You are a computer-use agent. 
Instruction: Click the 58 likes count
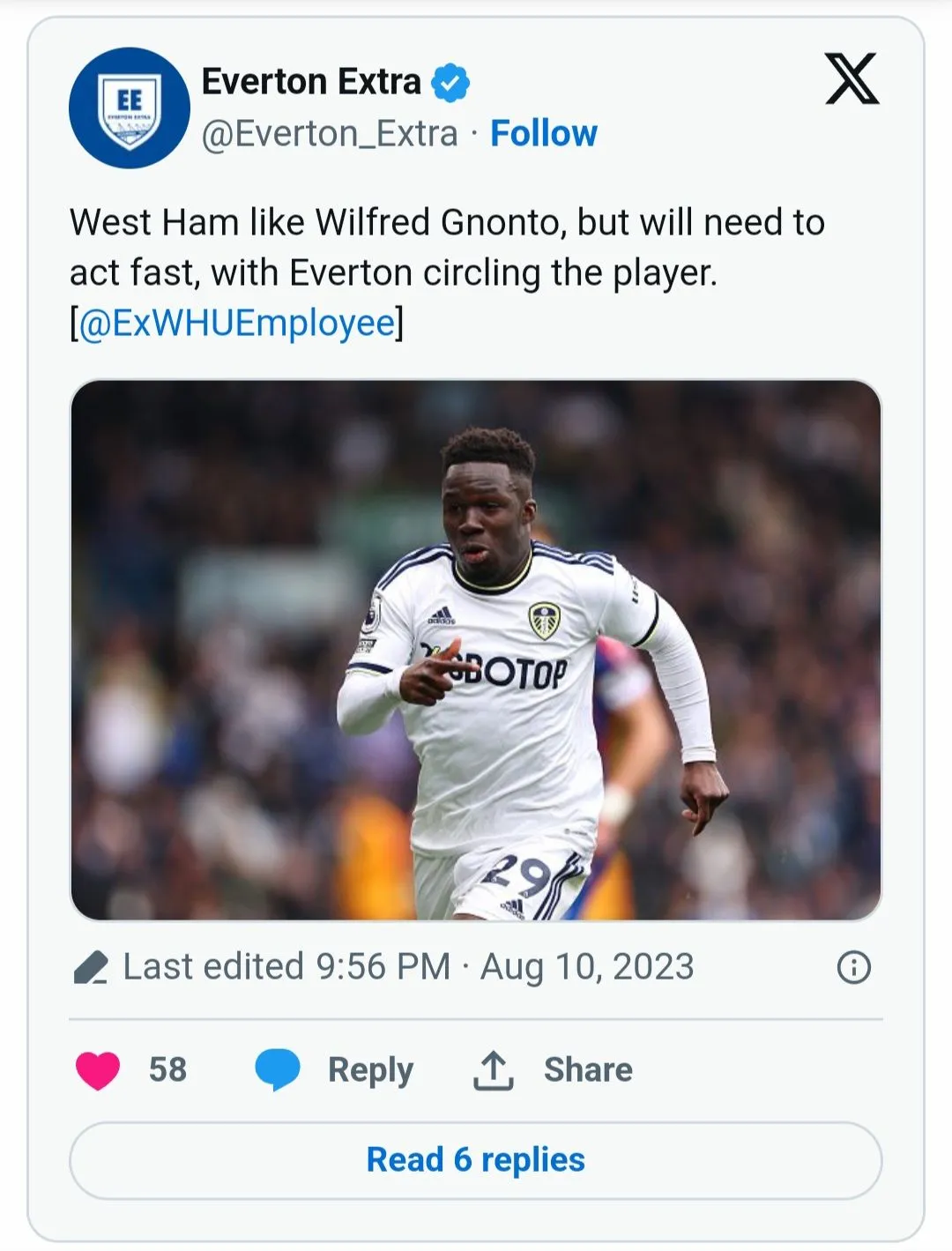167,1070
